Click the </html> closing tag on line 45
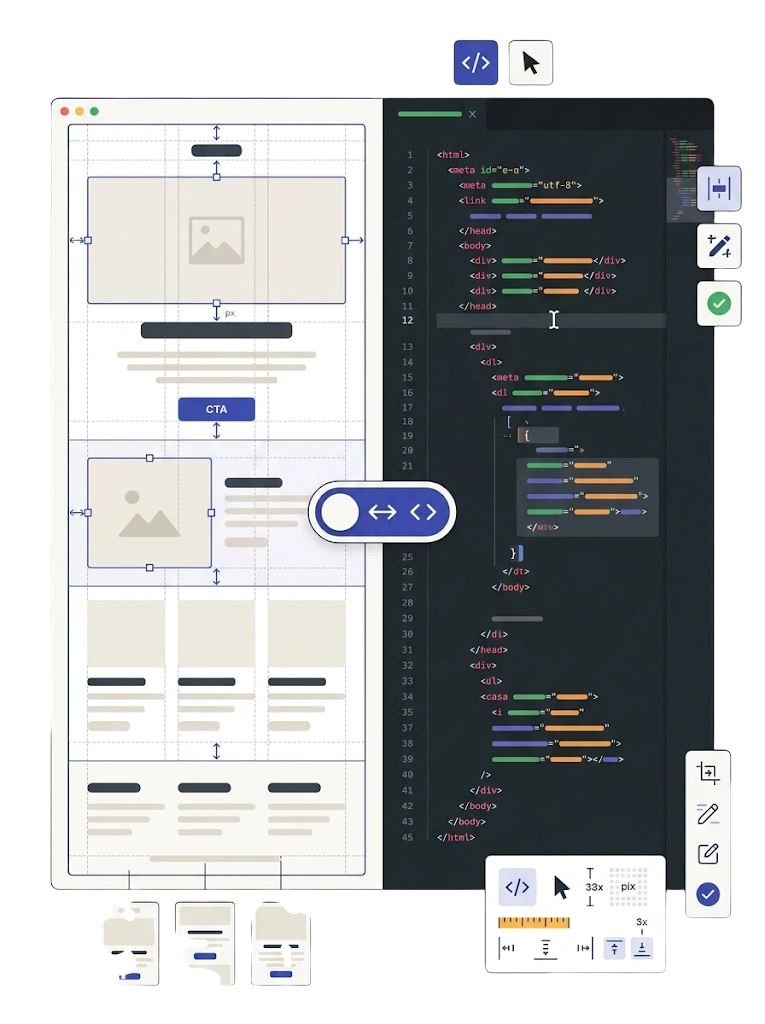Screen dimensions: 765x1024 456,837
